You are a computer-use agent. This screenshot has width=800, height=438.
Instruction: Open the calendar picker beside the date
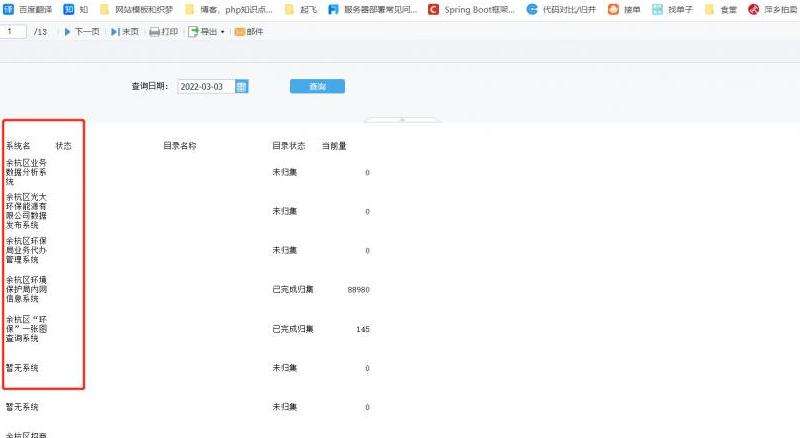click(241, 87)
